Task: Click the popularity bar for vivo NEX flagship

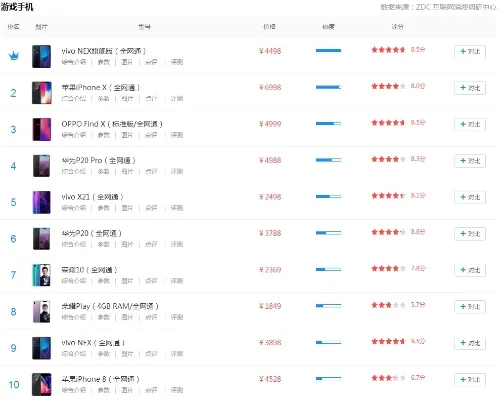Action: point(328,51)
